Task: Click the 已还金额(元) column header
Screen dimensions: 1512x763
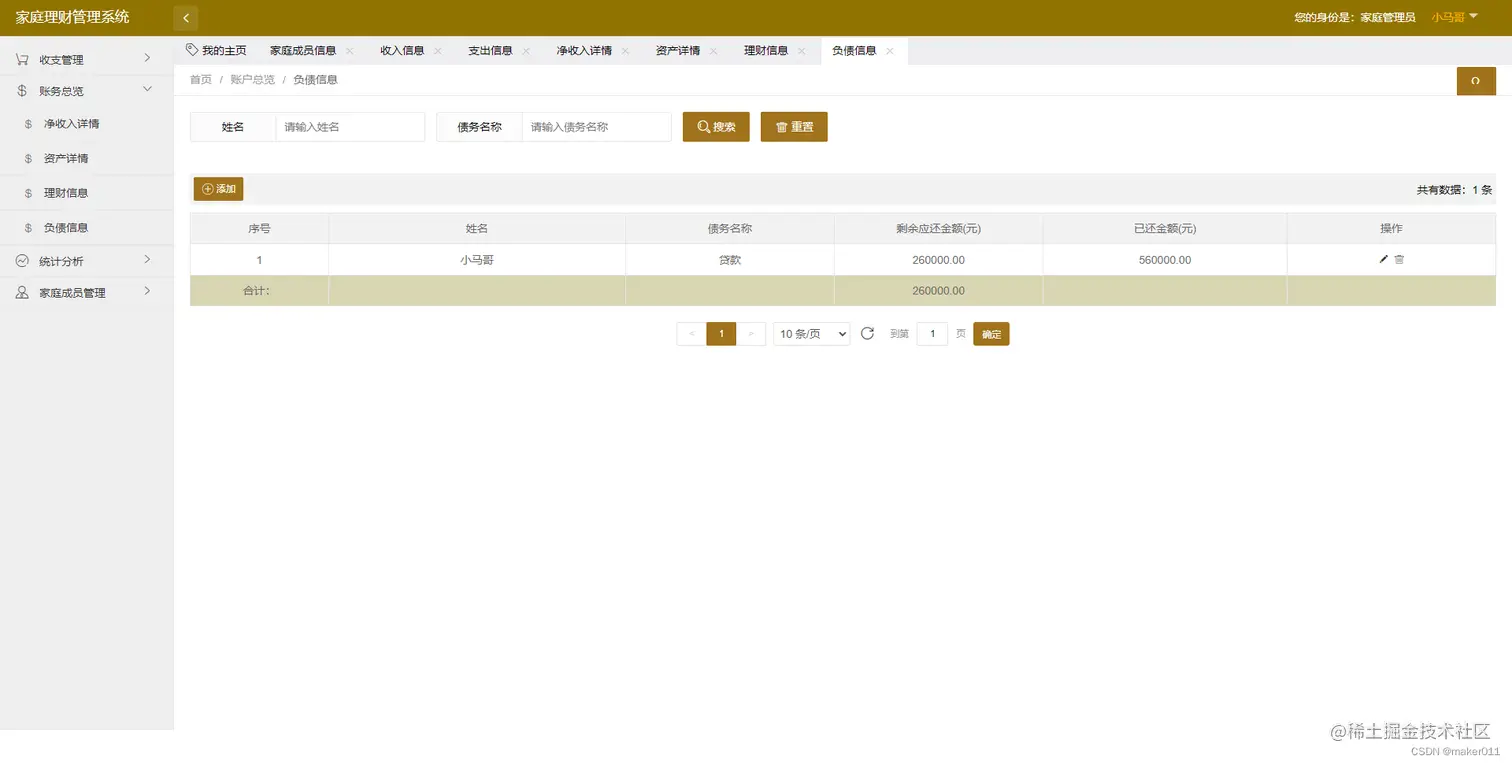Action: [x=1165, y=229]
